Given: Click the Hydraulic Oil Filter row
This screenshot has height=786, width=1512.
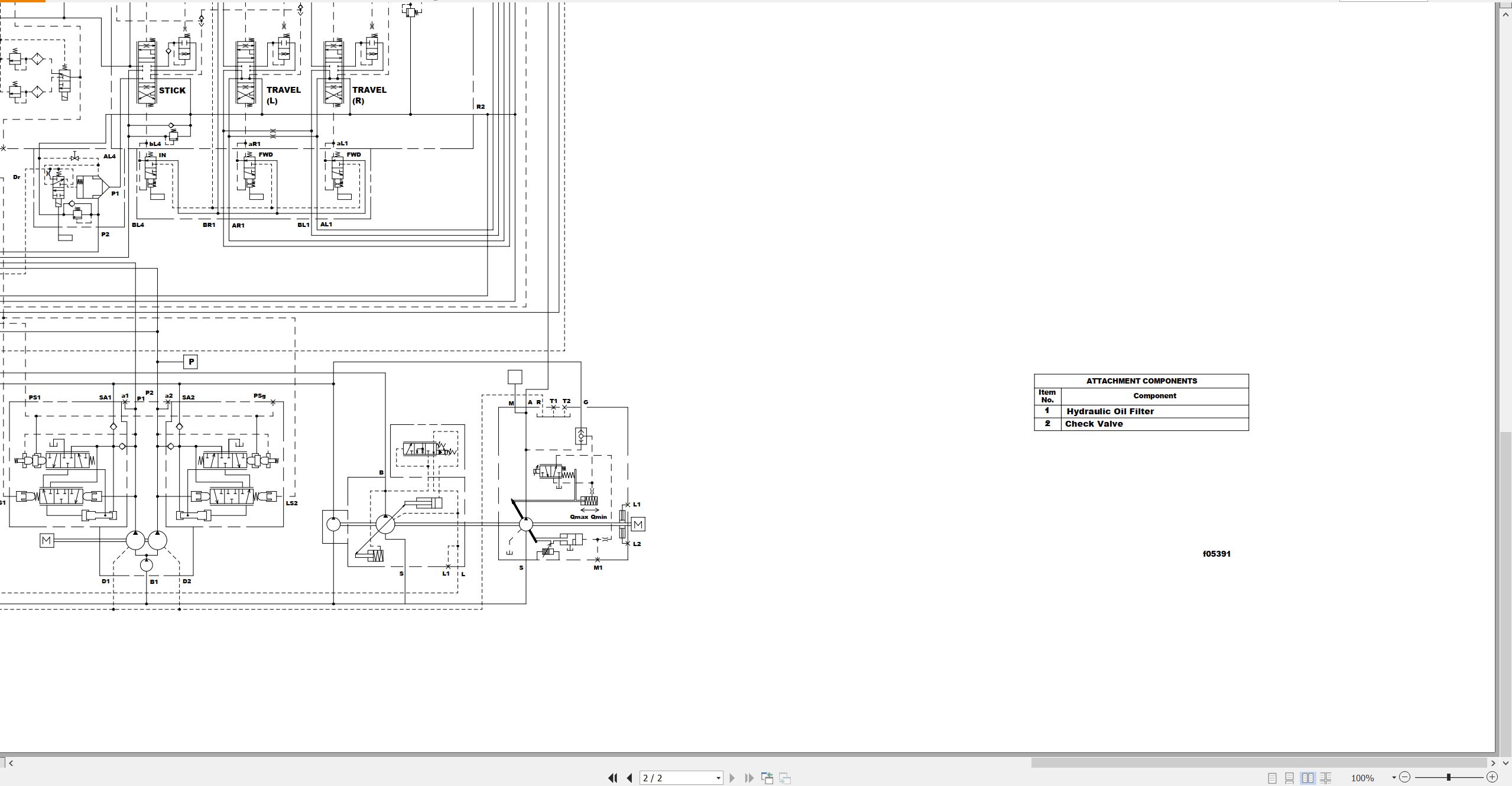Looking at the screenshot, I should (1141, 411).
